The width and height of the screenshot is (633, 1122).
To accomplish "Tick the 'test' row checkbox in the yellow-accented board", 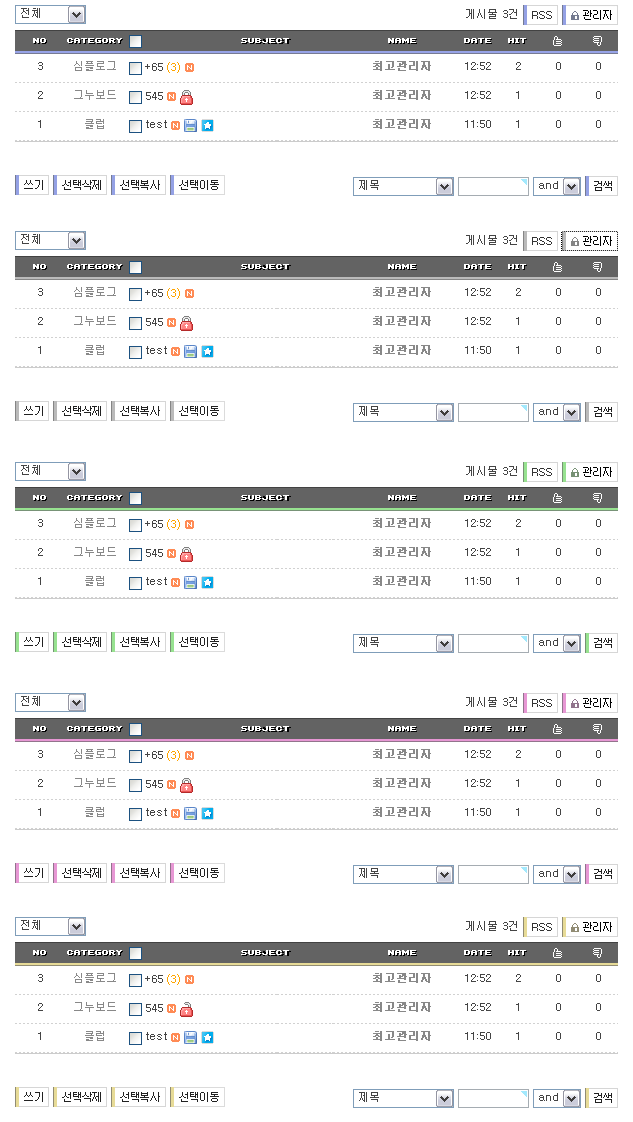I will click(136, 1038).
